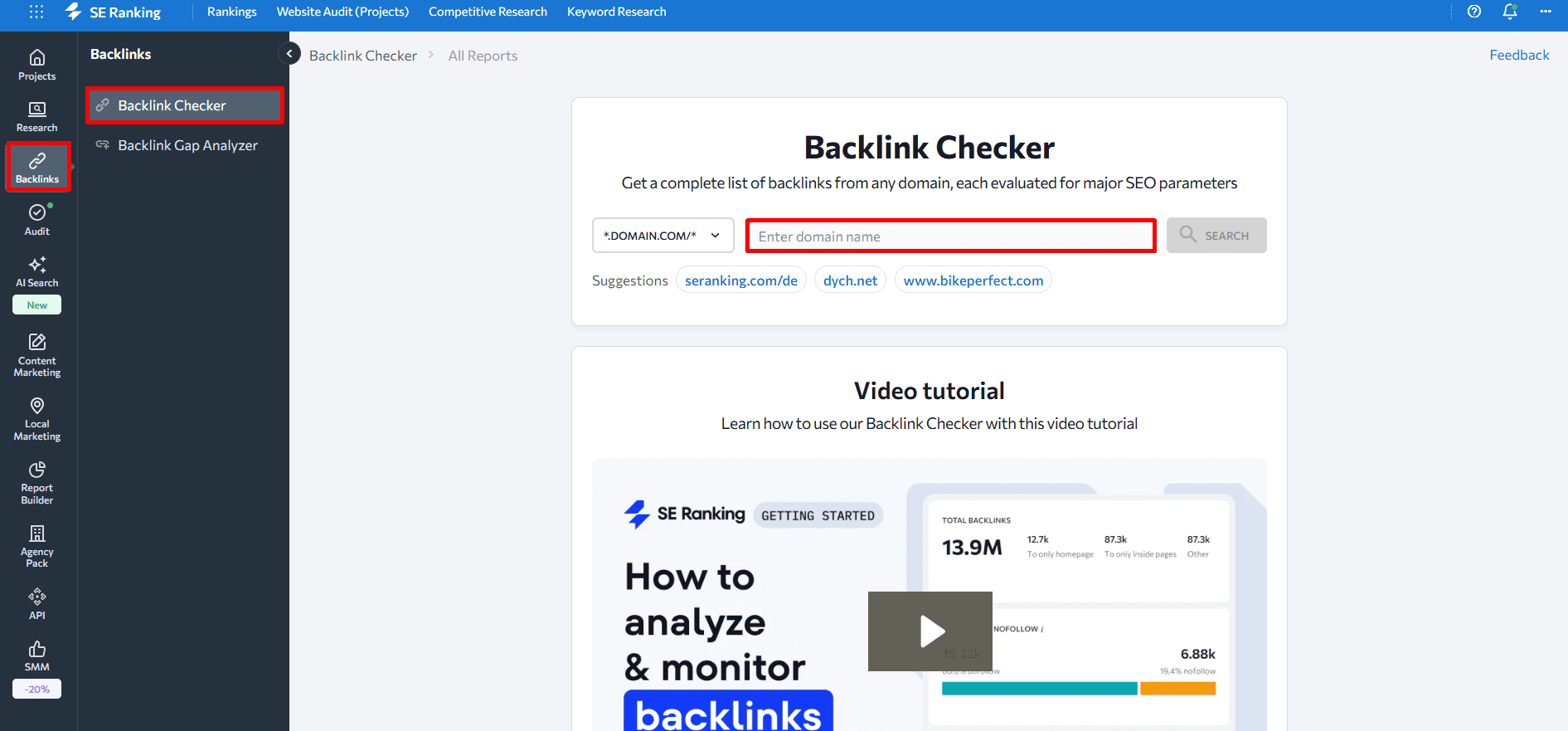This screenshot has height=731, width=1568.
Task: Click the -20% badge under SMM
Action: (x=37, y=690)
